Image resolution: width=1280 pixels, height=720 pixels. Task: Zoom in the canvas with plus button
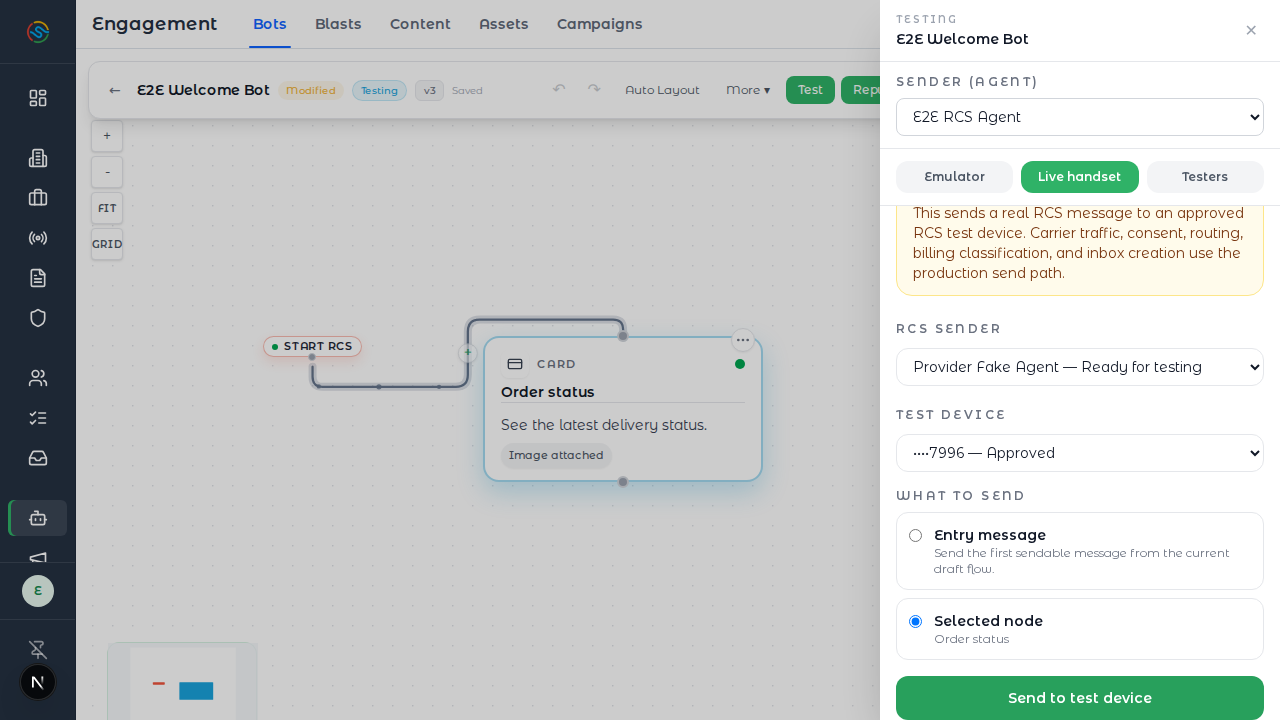[x=107, y=136]
